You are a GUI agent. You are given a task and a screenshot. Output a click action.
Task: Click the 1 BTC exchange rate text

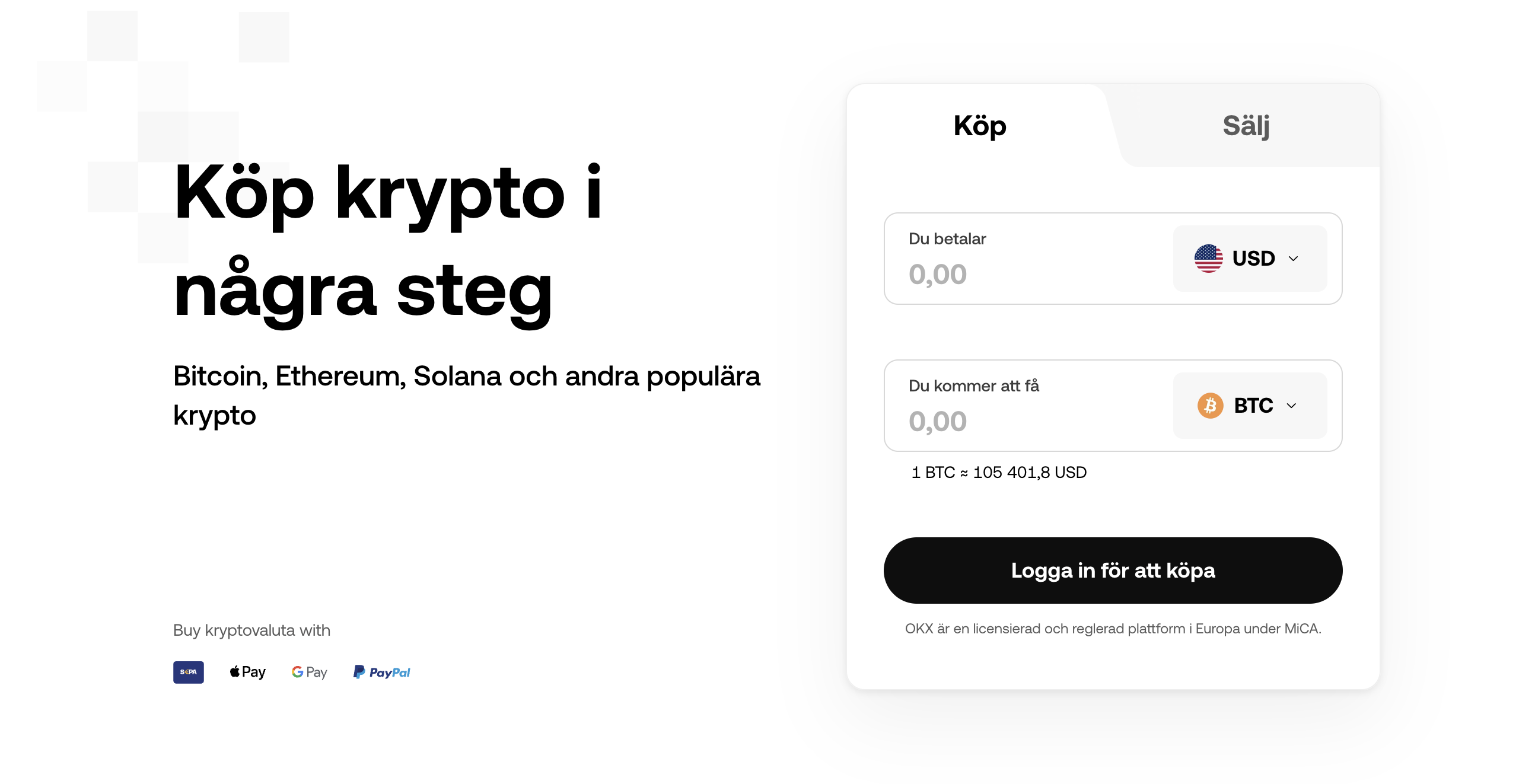tap(998, 472)
